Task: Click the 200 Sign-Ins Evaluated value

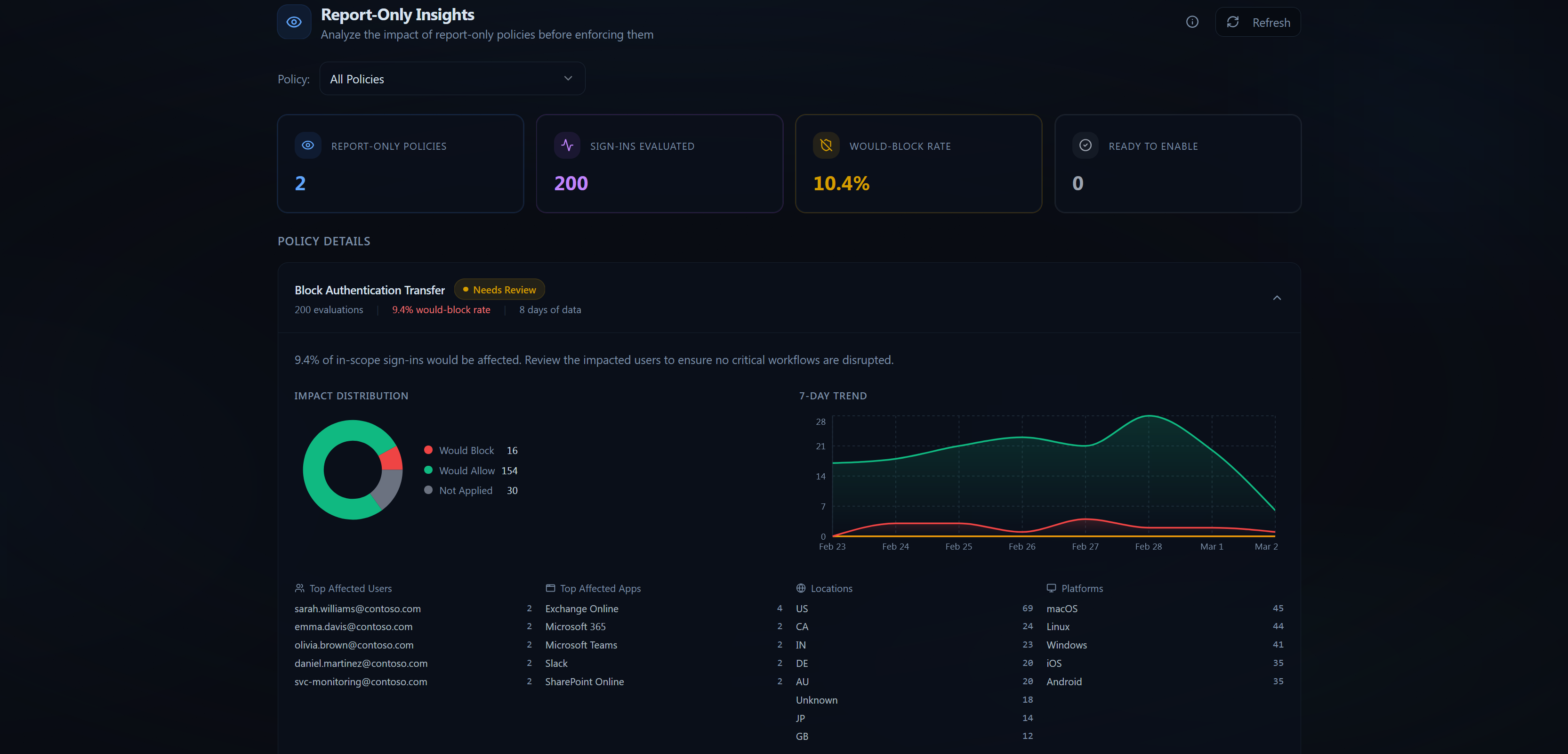Action: [x=571, y=183]
